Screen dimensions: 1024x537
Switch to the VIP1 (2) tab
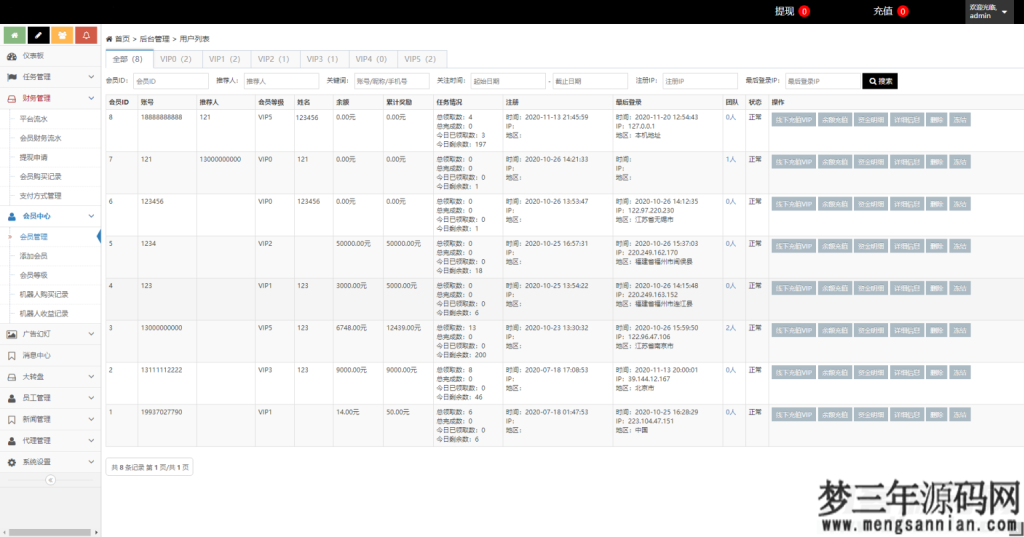225,59
